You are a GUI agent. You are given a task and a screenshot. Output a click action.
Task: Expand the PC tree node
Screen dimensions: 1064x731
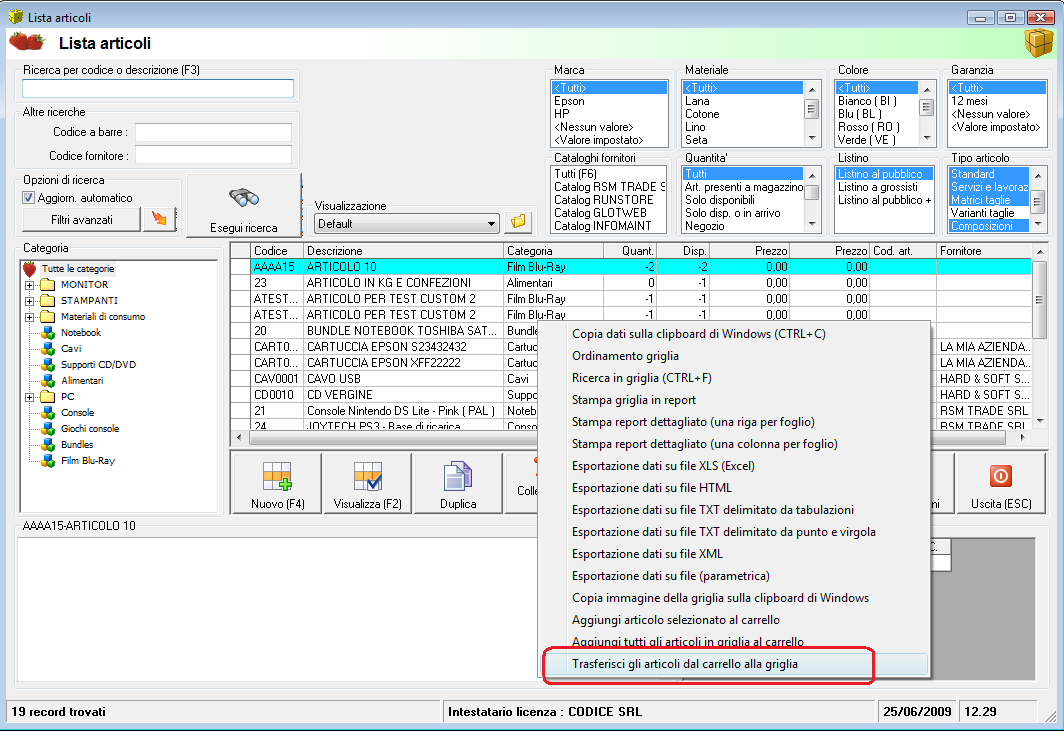tap(29, 397)
